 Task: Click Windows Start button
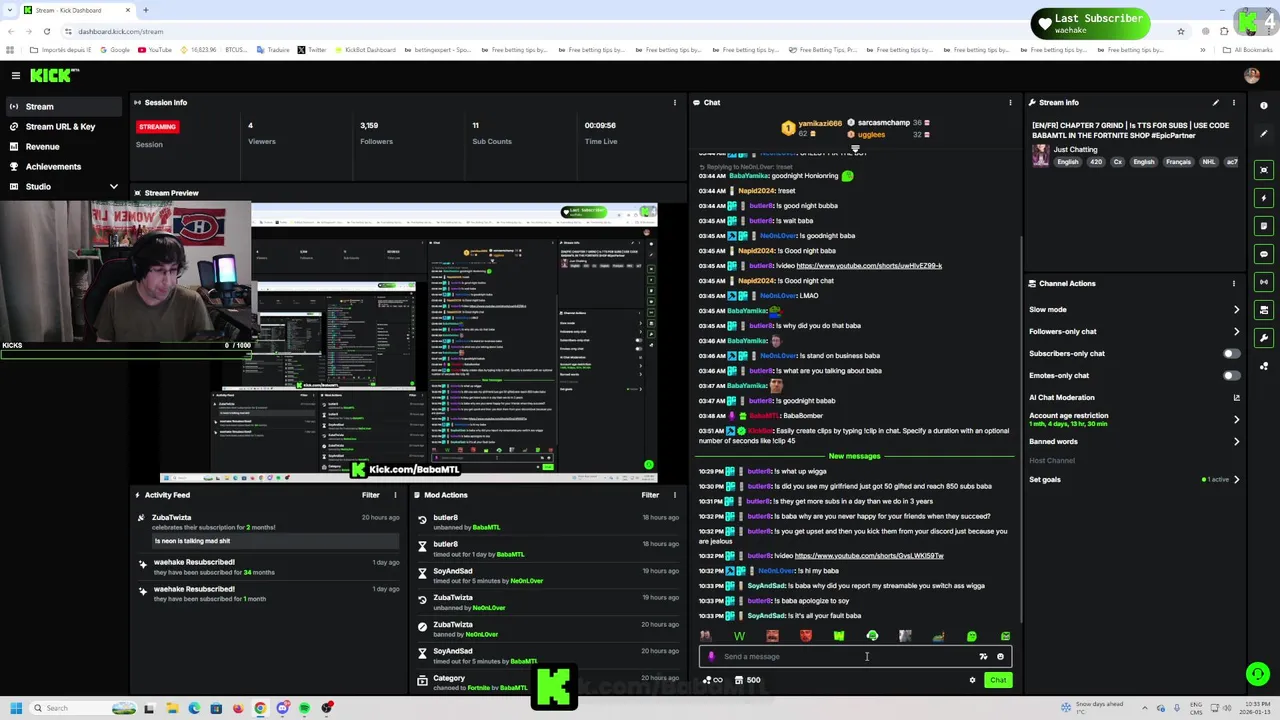[16, 708]
